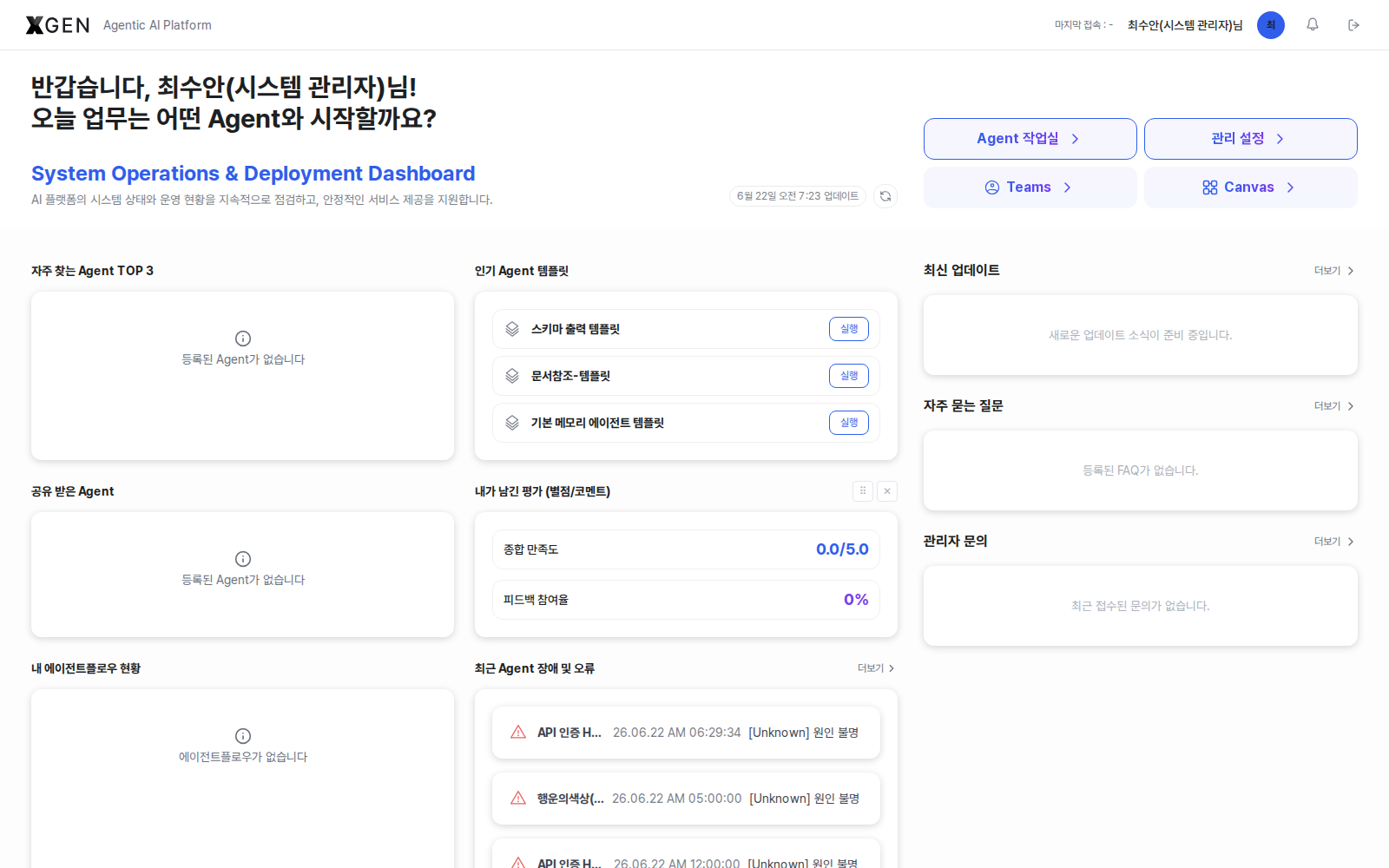Click 6월 22일 오전 7:23 업데이트 label
The width and height of the screenshot is (1389, 868).
pyautogui.click(x=798, y=196)
